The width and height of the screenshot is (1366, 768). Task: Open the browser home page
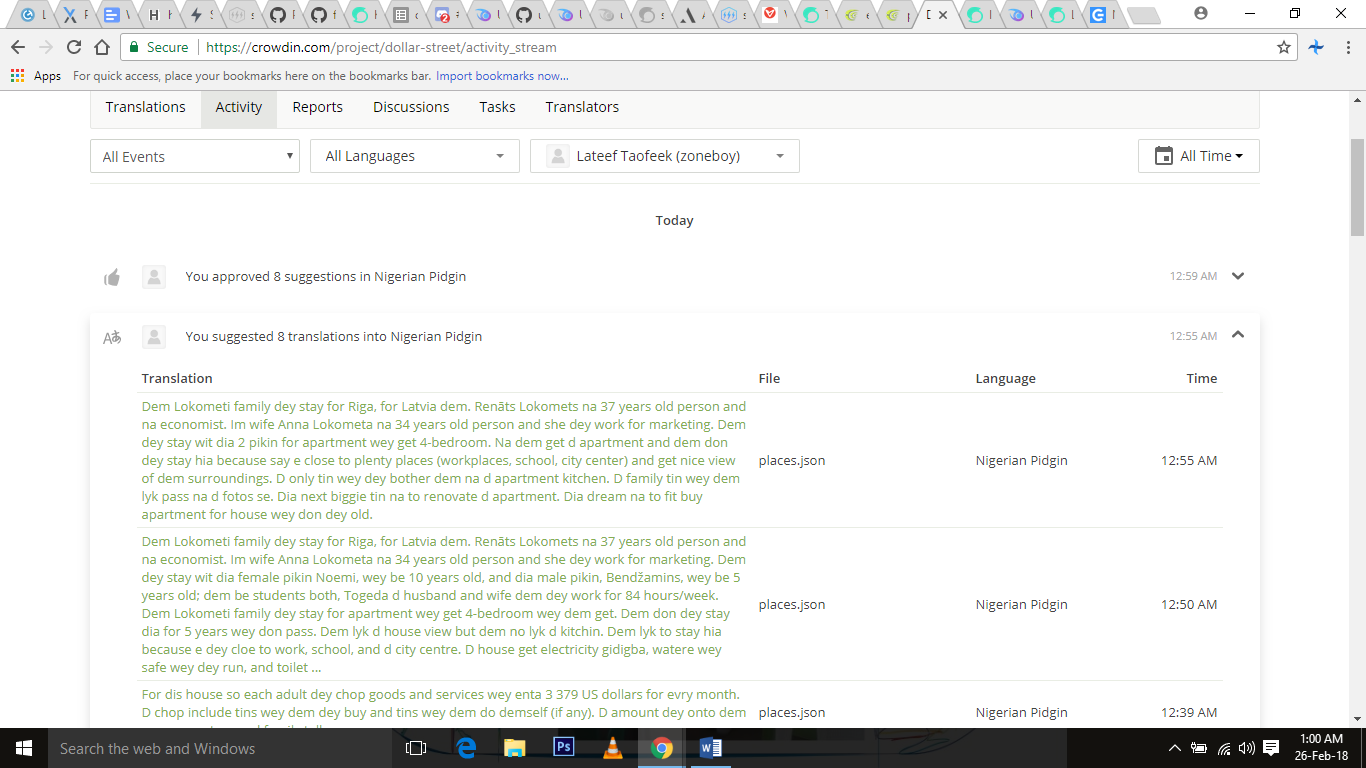(x=101, y=47)
